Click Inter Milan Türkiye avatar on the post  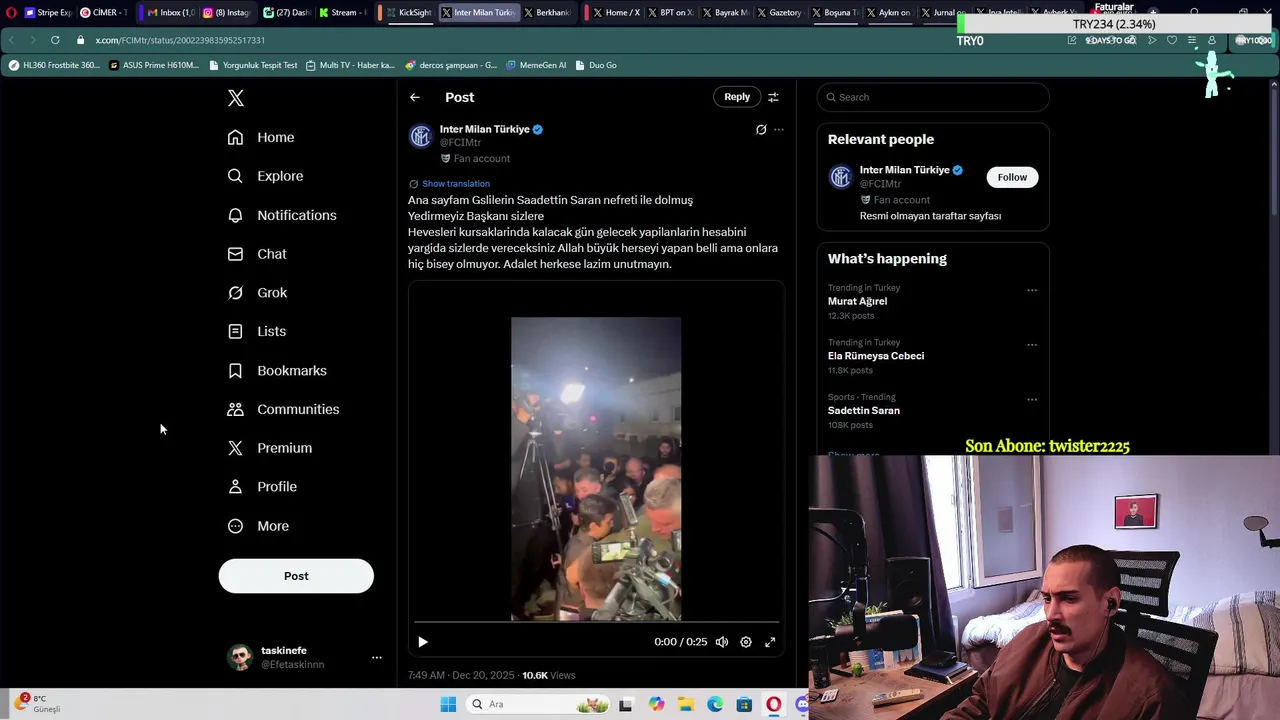click(421, 136)
